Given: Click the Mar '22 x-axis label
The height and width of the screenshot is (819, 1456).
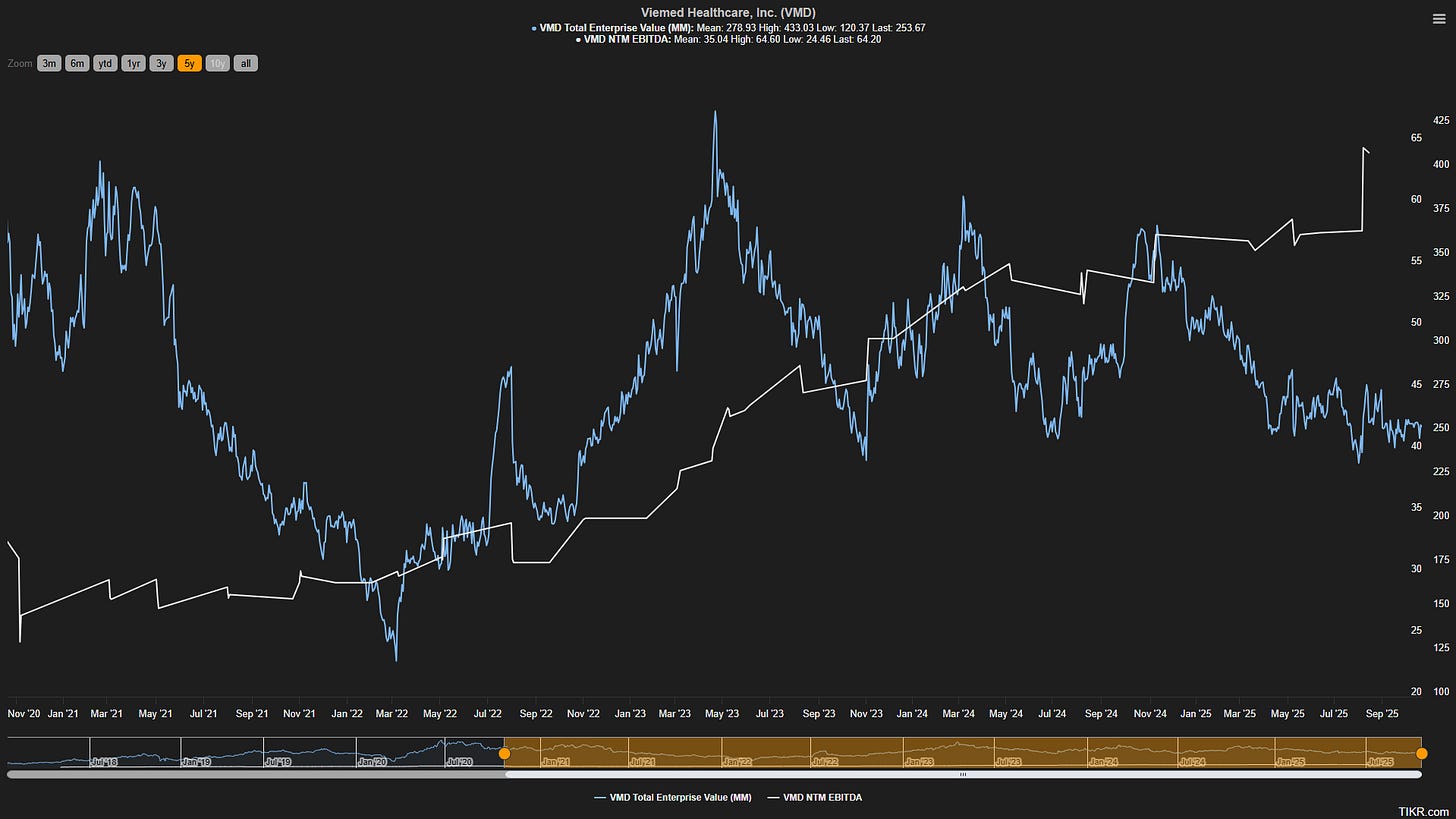Looking at the screenshot, I should pos(391,714).
